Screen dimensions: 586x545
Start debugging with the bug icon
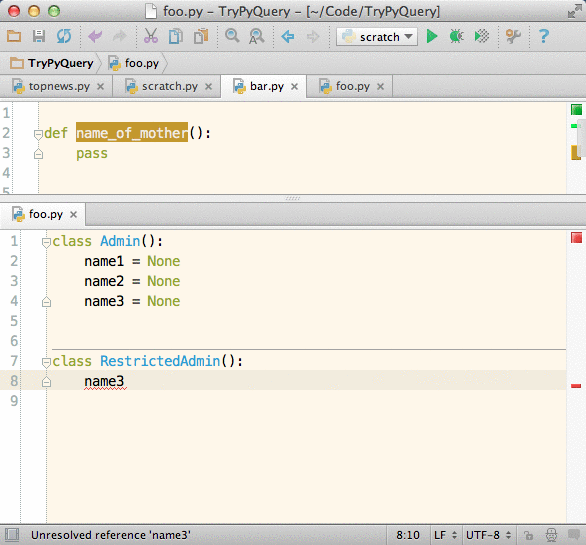pyautogui.click(x=456, y=37)
